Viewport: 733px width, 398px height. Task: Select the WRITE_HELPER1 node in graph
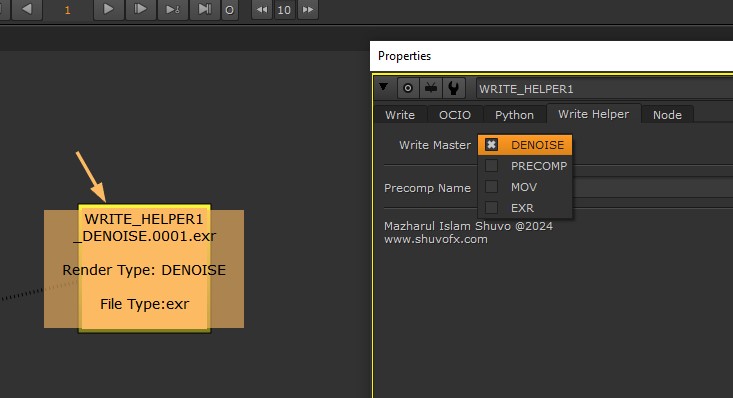144,268
